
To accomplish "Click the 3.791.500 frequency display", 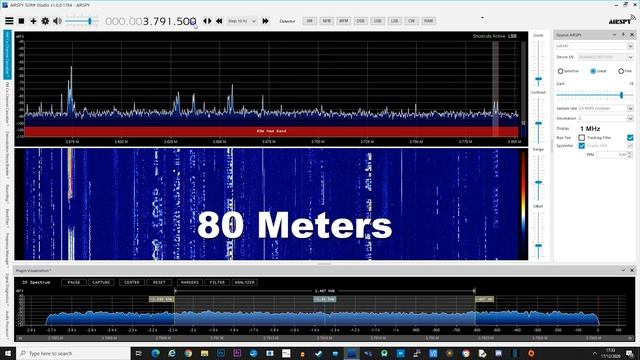I will [x=151, y=21].
